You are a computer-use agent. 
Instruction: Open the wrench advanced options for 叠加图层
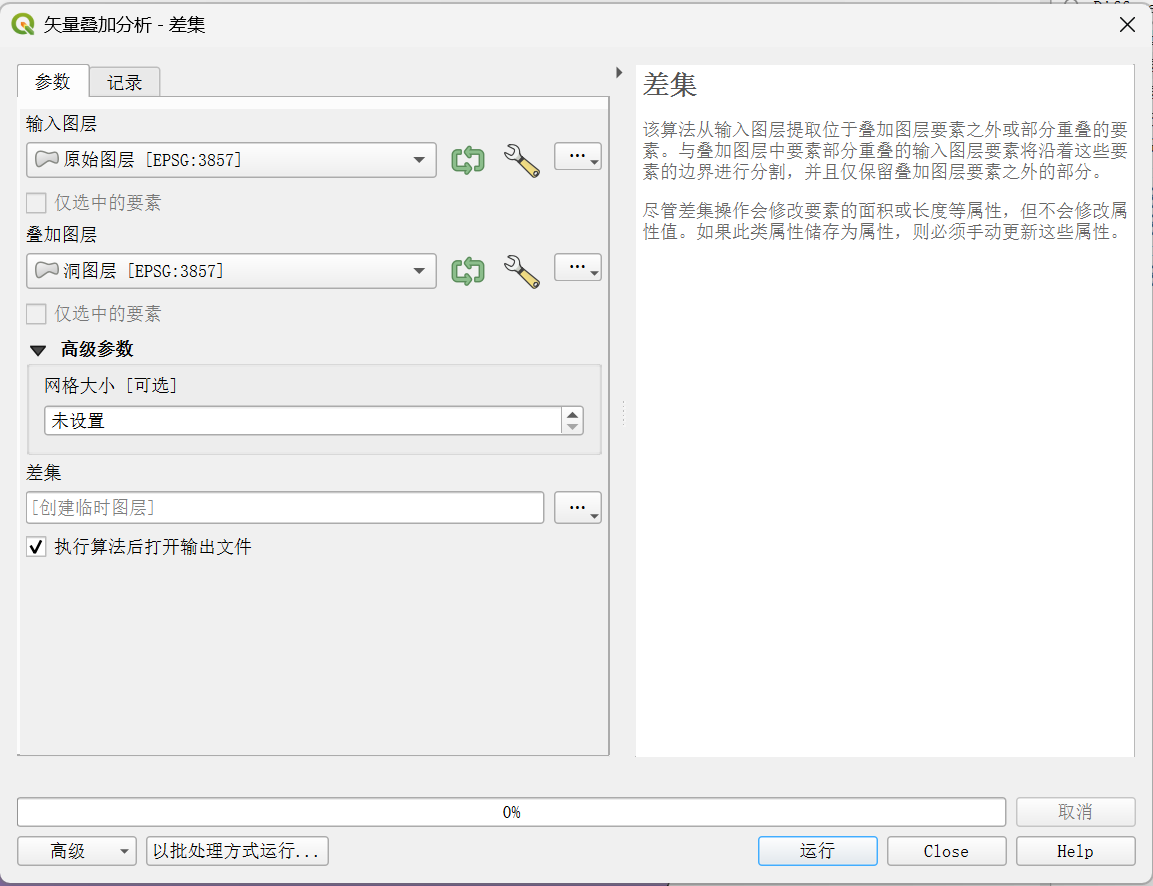click(521, 271)
